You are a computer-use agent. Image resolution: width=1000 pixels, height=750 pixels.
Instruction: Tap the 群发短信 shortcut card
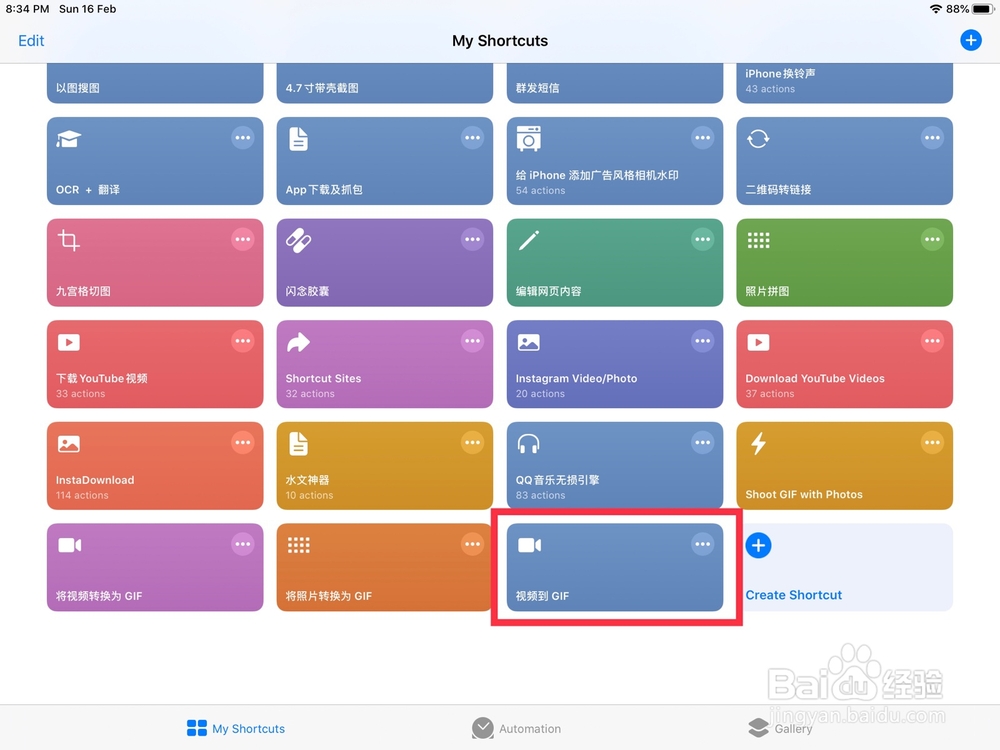[x=615, y=84]
